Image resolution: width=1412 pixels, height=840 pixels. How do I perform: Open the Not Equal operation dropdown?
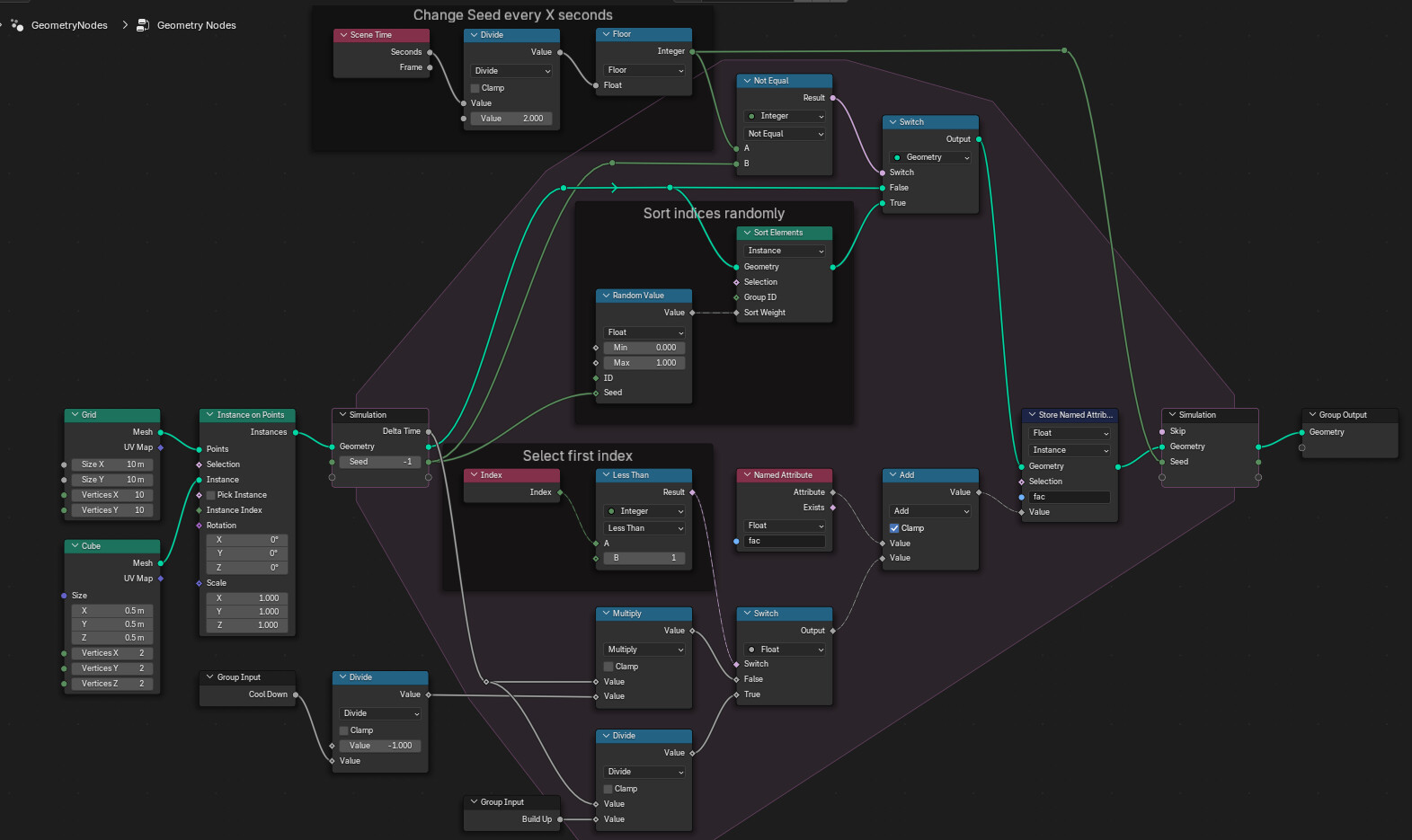785,134
